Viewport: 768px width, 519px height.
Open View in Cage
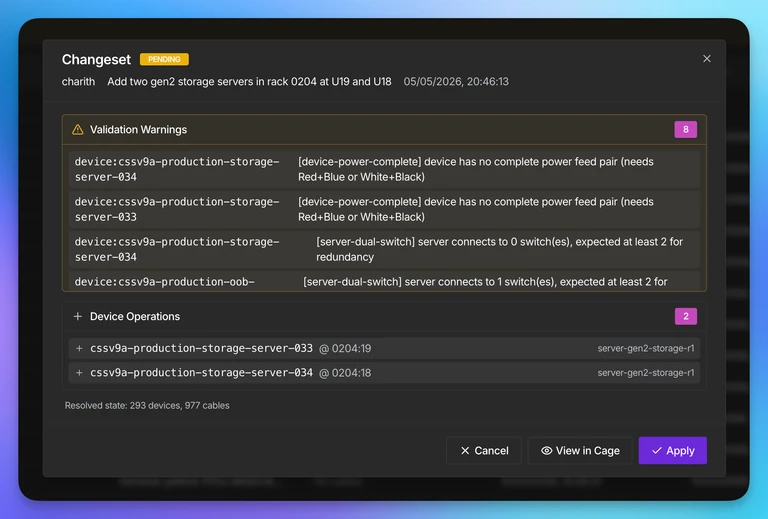tap(580, 450)
